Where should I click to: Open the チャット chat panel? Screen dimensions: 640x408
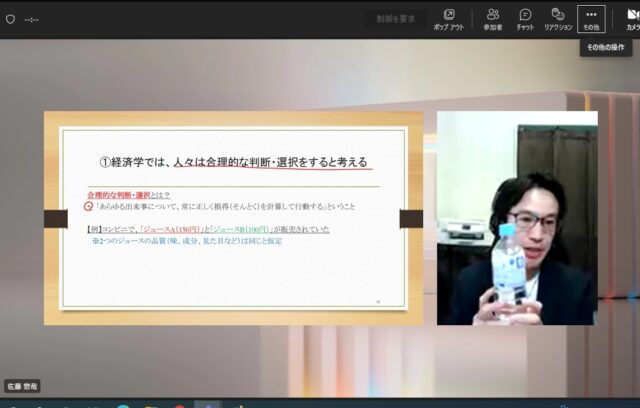[x=525, y=19]
